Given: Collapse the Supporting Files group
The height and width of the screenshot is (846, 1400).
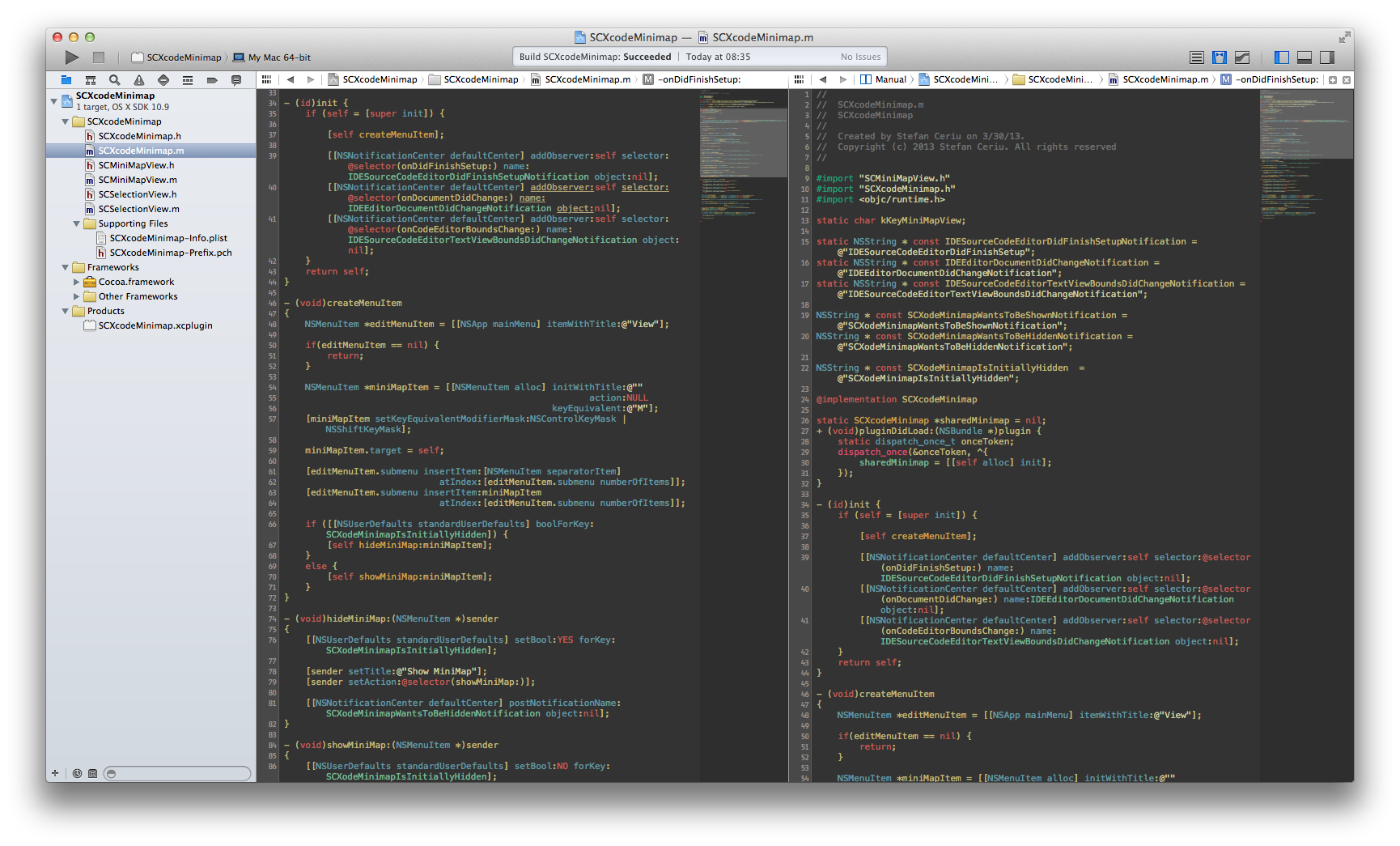Looking at the screenshot, I should [77, 223].
